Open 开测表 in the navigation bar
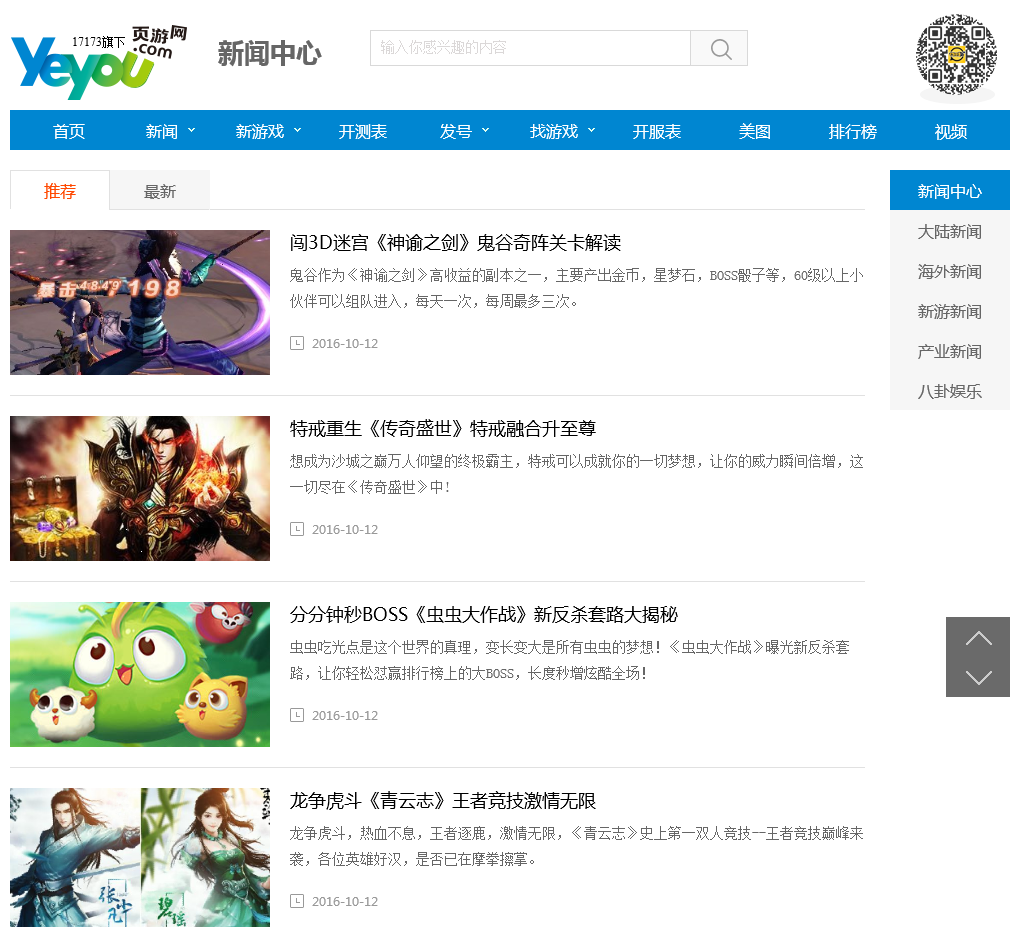Viewport: 1020px width, 927px height. (x=362, y=131)
